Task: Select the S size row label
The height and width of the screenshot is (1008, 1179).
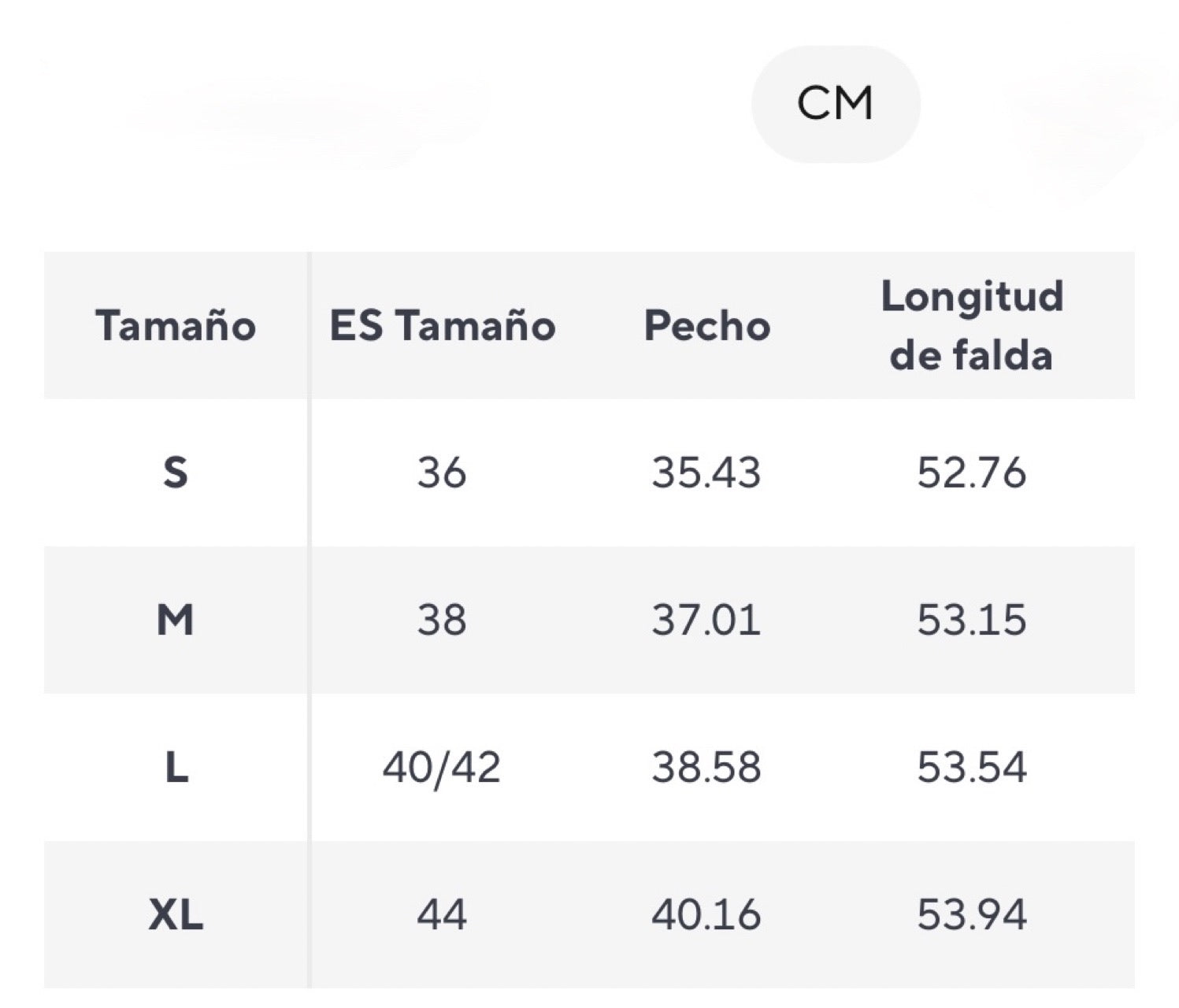Action: tap(176, 472)
